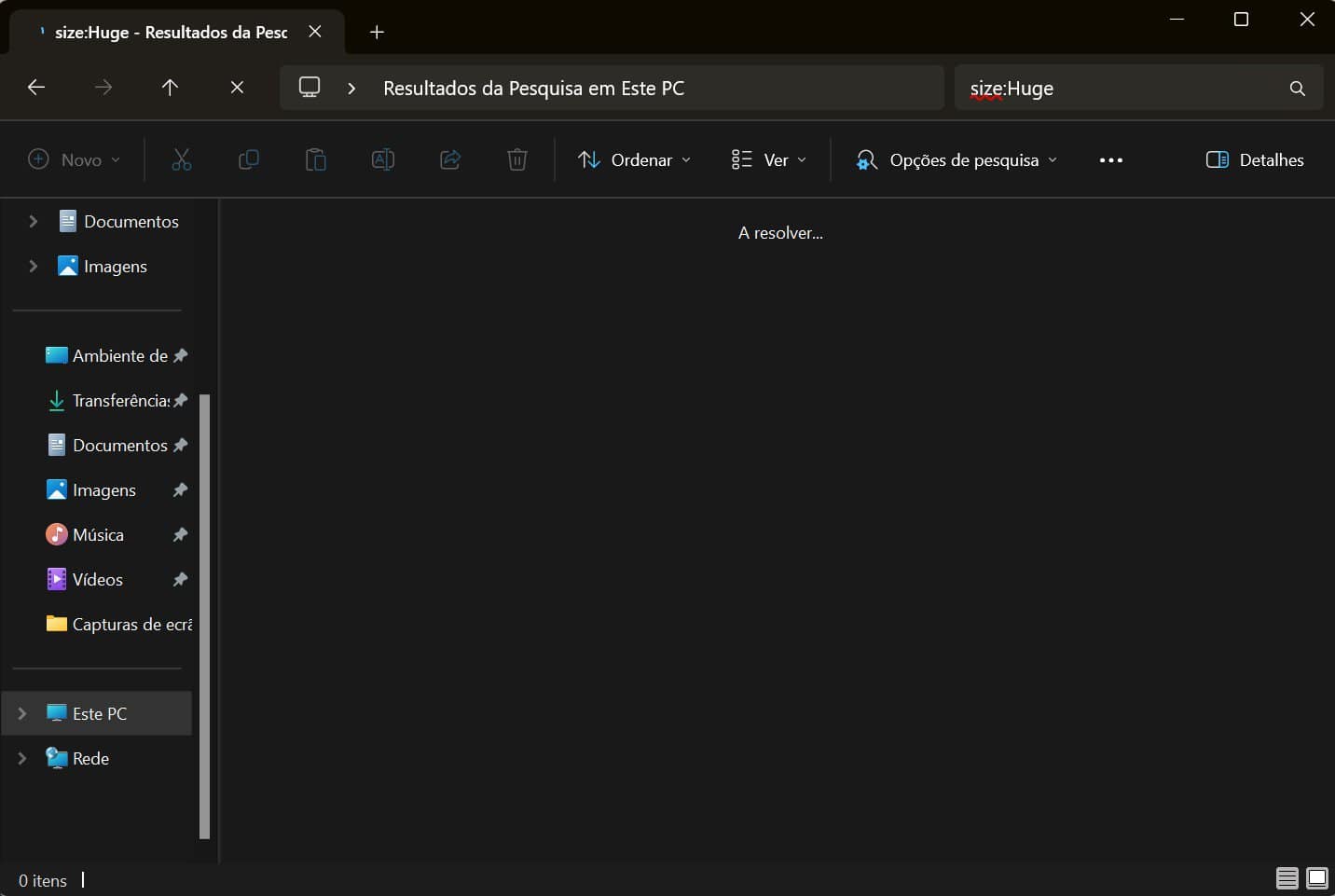Click the Share icon in toolbar

450,159
